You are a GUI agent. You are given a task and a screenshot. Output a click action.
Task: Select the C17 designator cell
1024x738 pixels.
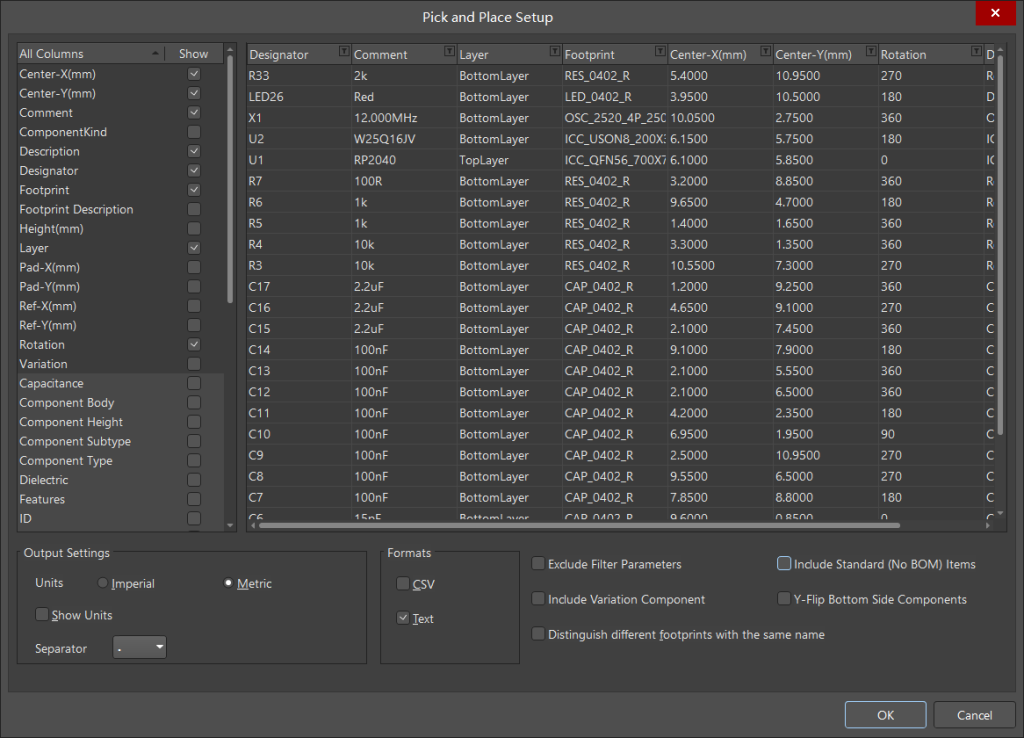[299, 286]
